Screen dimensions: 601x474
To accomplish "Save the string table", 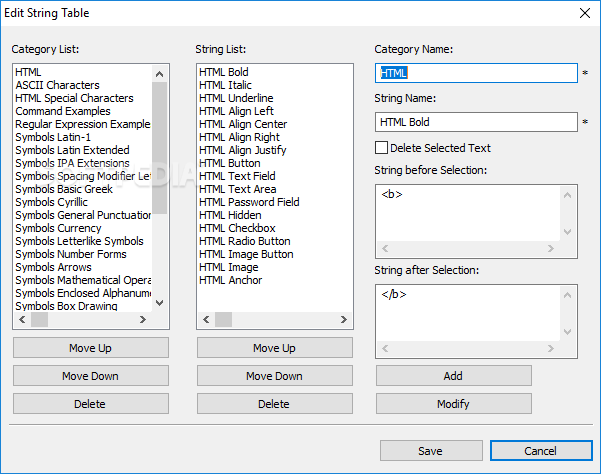I will click(430, 451).
